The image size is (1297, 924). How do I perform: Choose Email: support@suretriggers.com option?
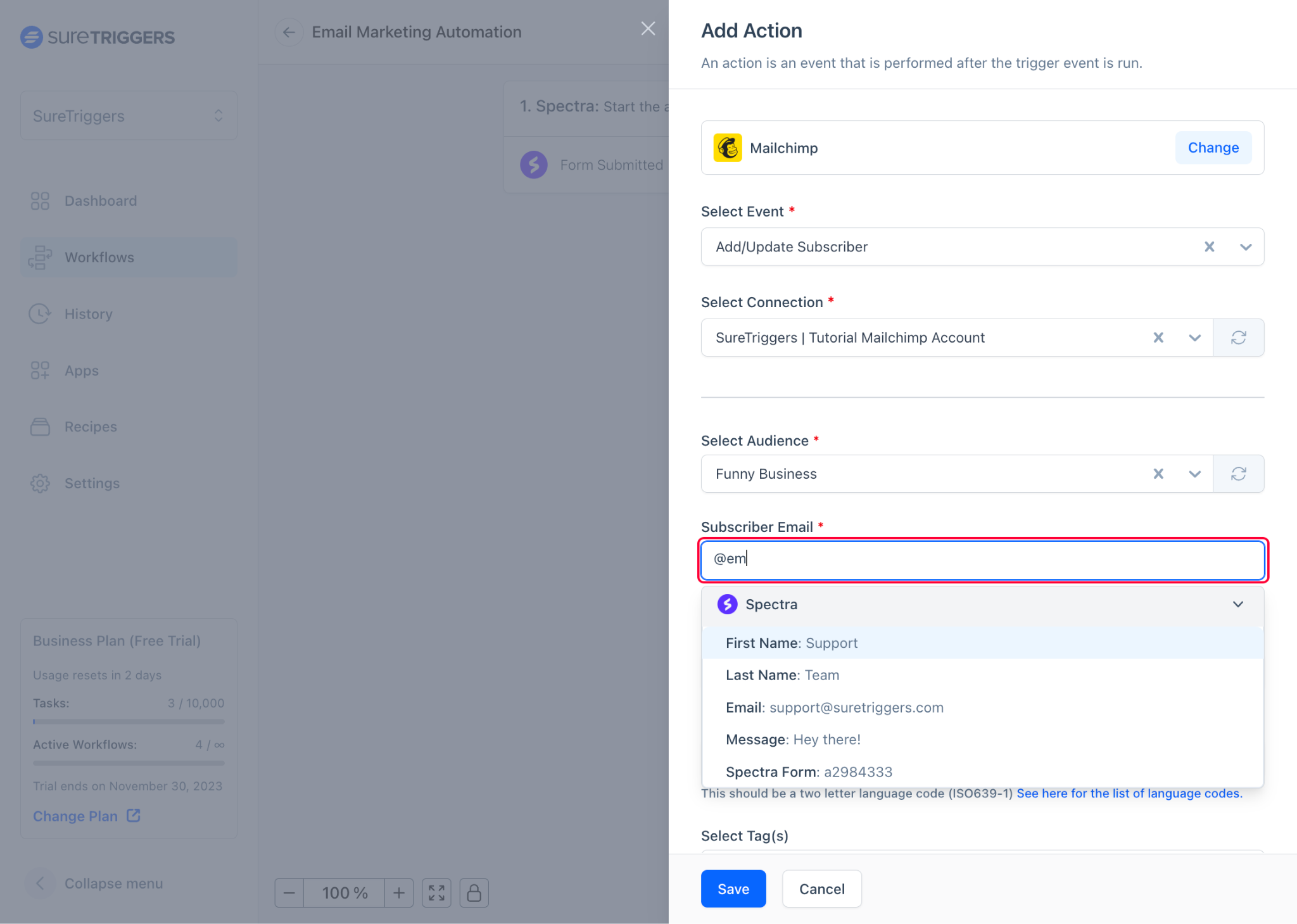[x=834, y=707]
